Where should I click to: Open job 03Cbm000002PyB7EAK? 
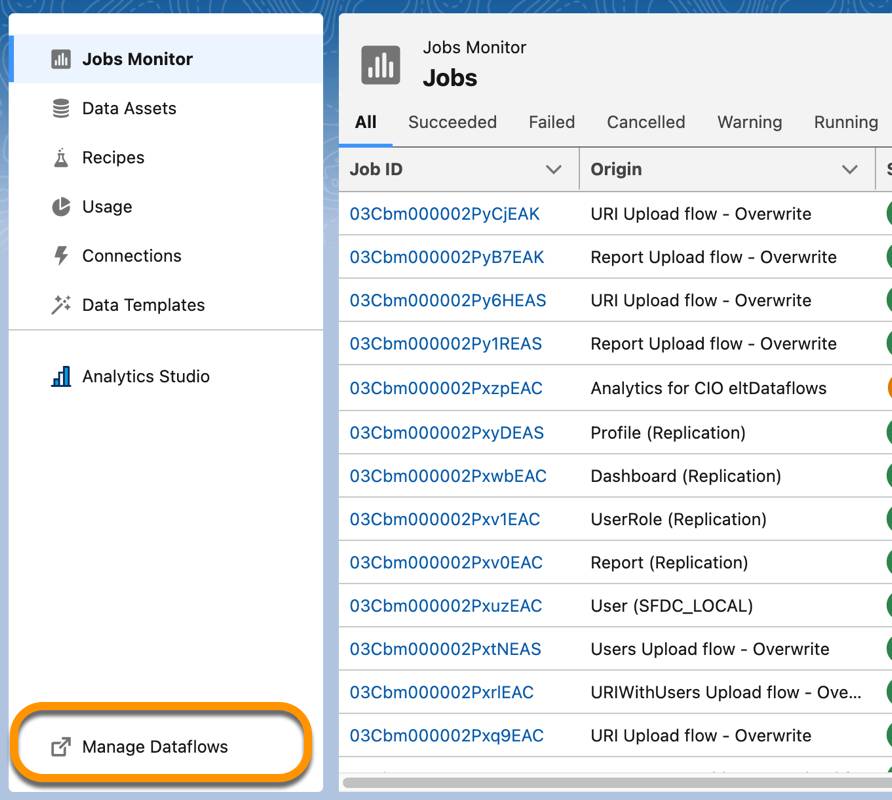pyautogui.click(x=447, y=257)
